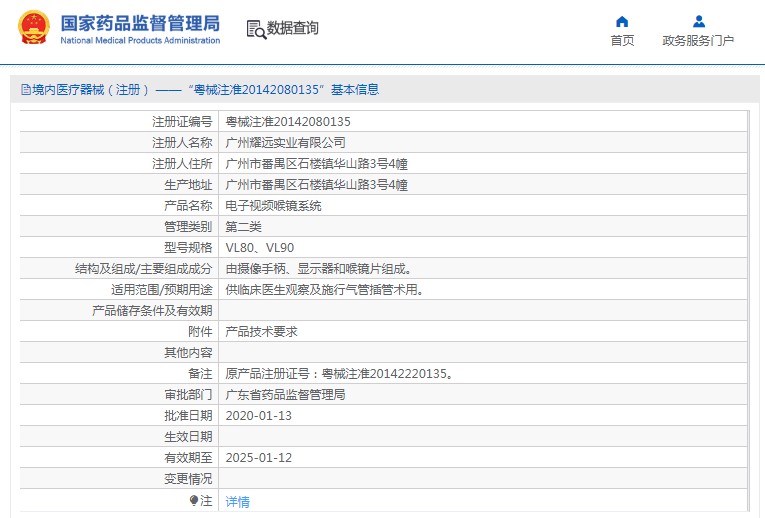The width and height of the screenshot is (765, 518).
Task: Click the expiry date 2025-01-12
Action: 258,457
